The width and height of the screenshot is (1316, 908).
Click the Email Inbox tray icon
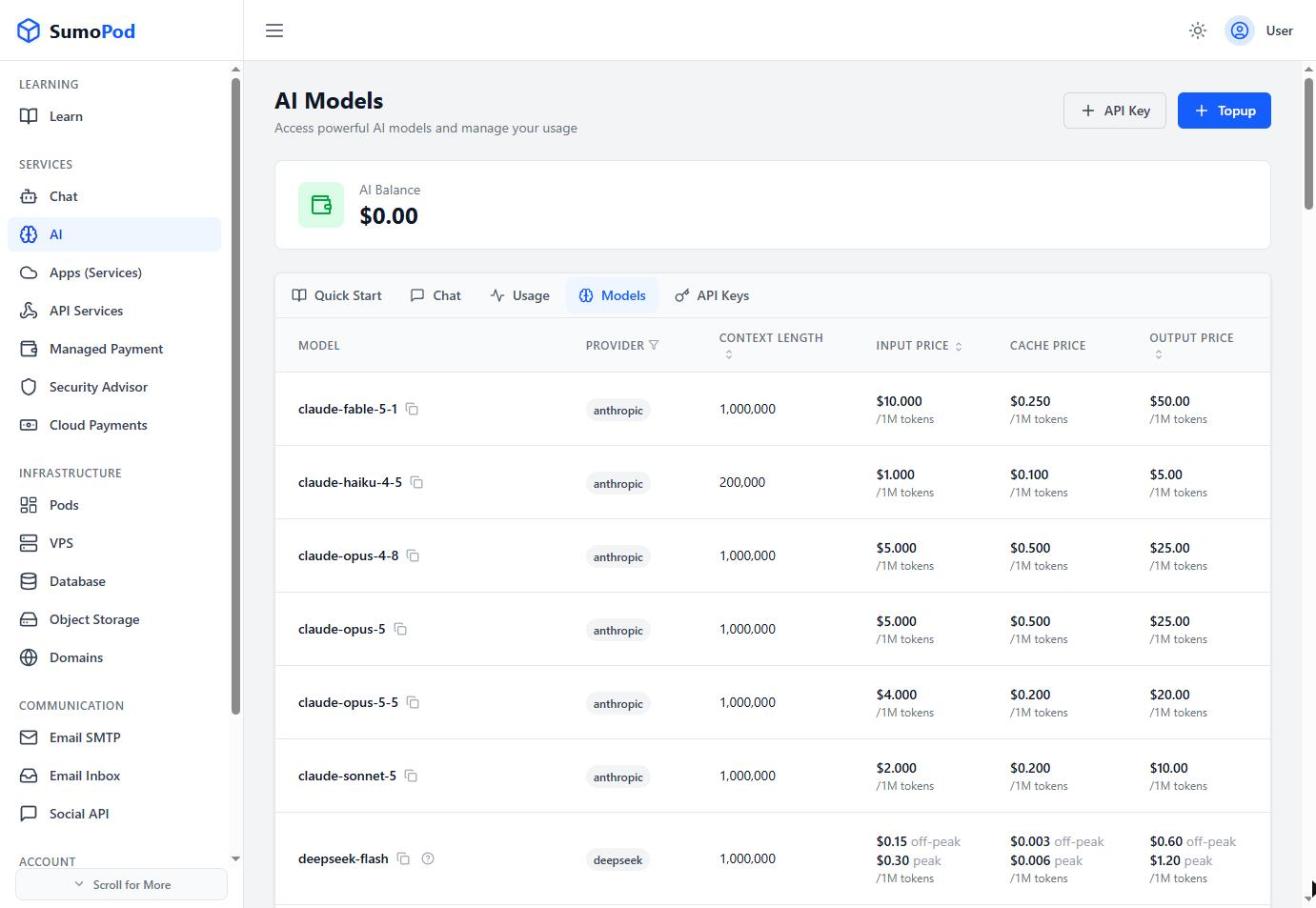[29, 775]
